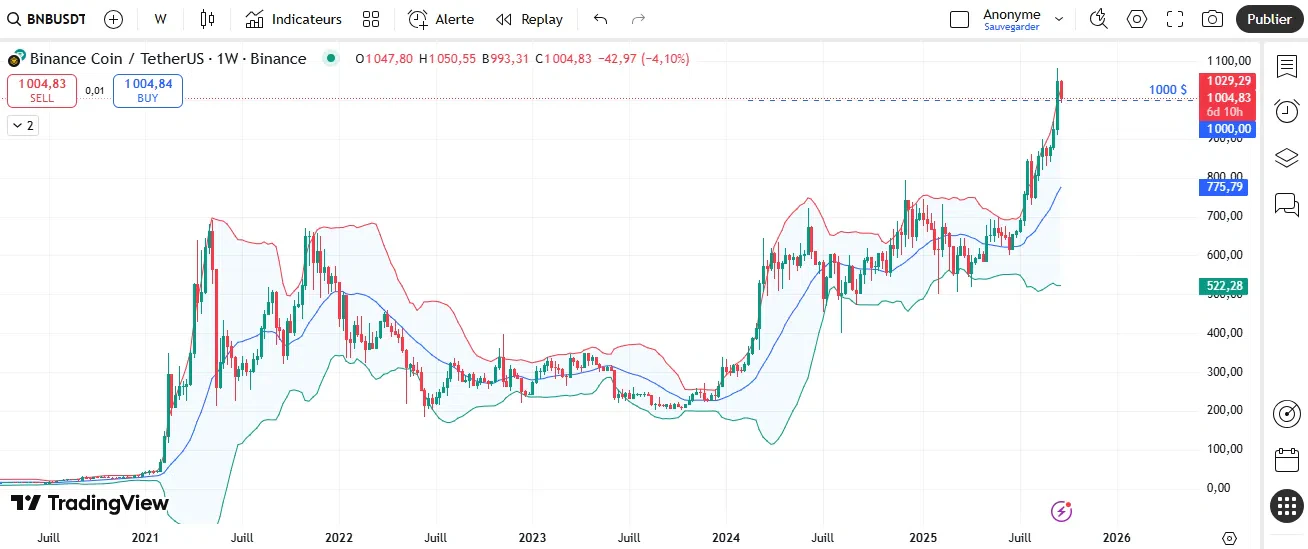Expand the layout options chevron
This screenshot has height=549, width=1308.
[x=1059, y=19]
